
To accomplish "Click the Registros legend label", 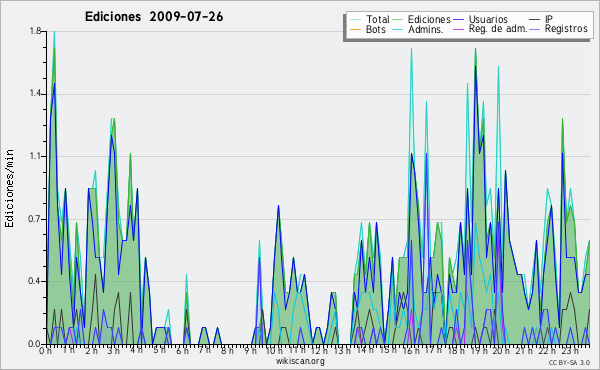I will 566,29.
